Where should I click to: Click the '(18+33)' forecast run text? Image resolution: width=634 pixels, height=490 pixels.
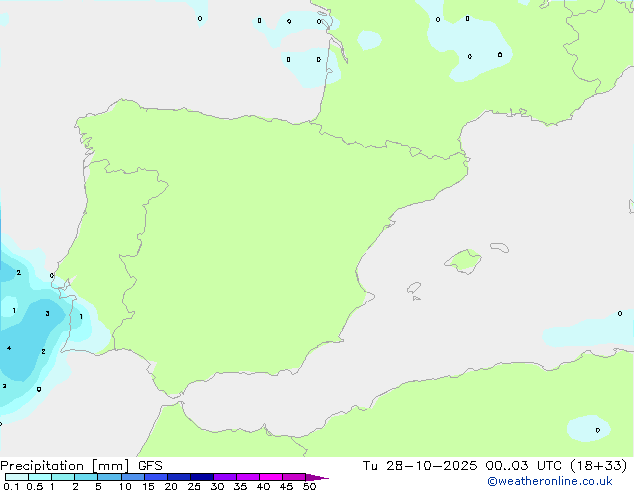click(x=598, y=466)
